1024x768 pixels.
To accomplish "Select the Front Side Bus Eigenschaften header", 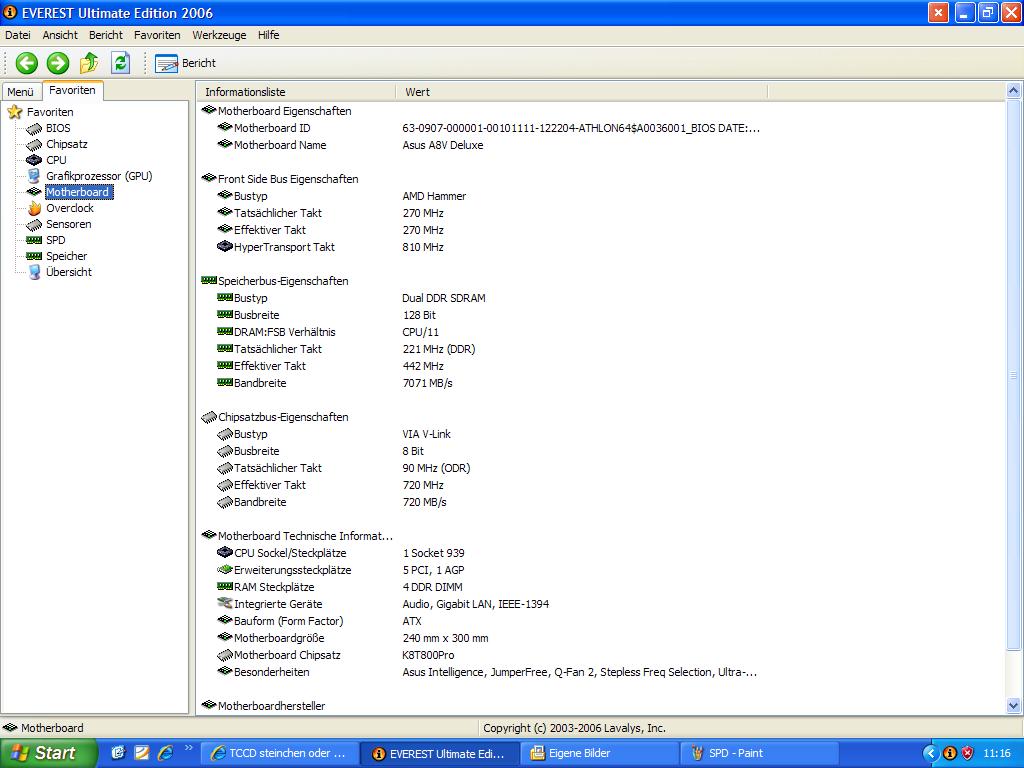I will coord(280,179).
